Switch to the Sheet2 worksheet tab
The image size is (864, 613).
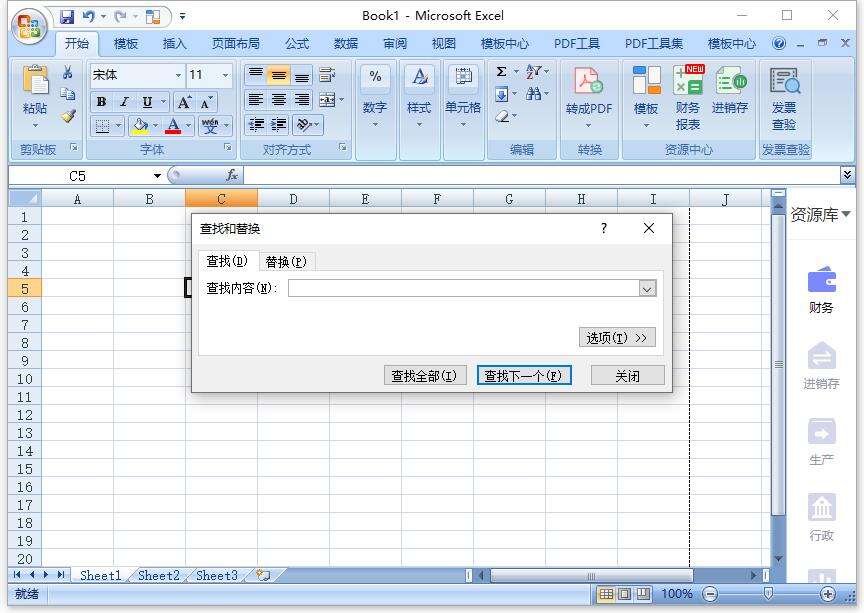[159, 576]
